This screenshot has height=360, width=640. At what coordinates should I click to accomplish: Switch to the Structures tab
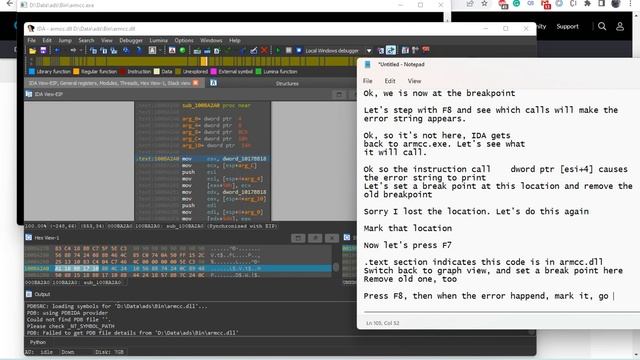pos(287,83)
